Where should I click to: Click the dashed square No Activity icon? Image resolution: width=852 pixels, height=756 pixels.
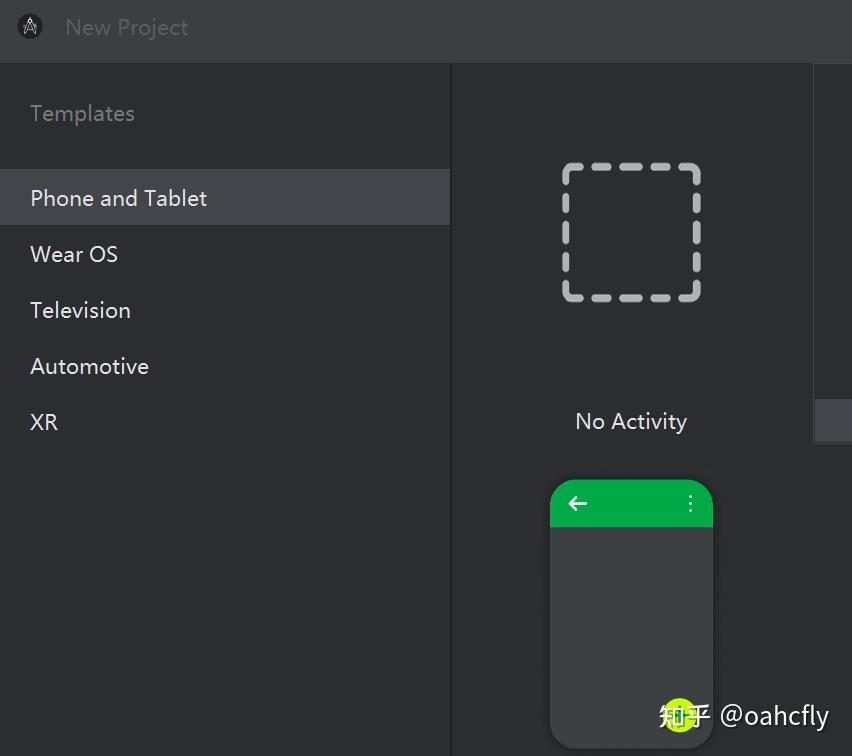click(x=631, y=232)
